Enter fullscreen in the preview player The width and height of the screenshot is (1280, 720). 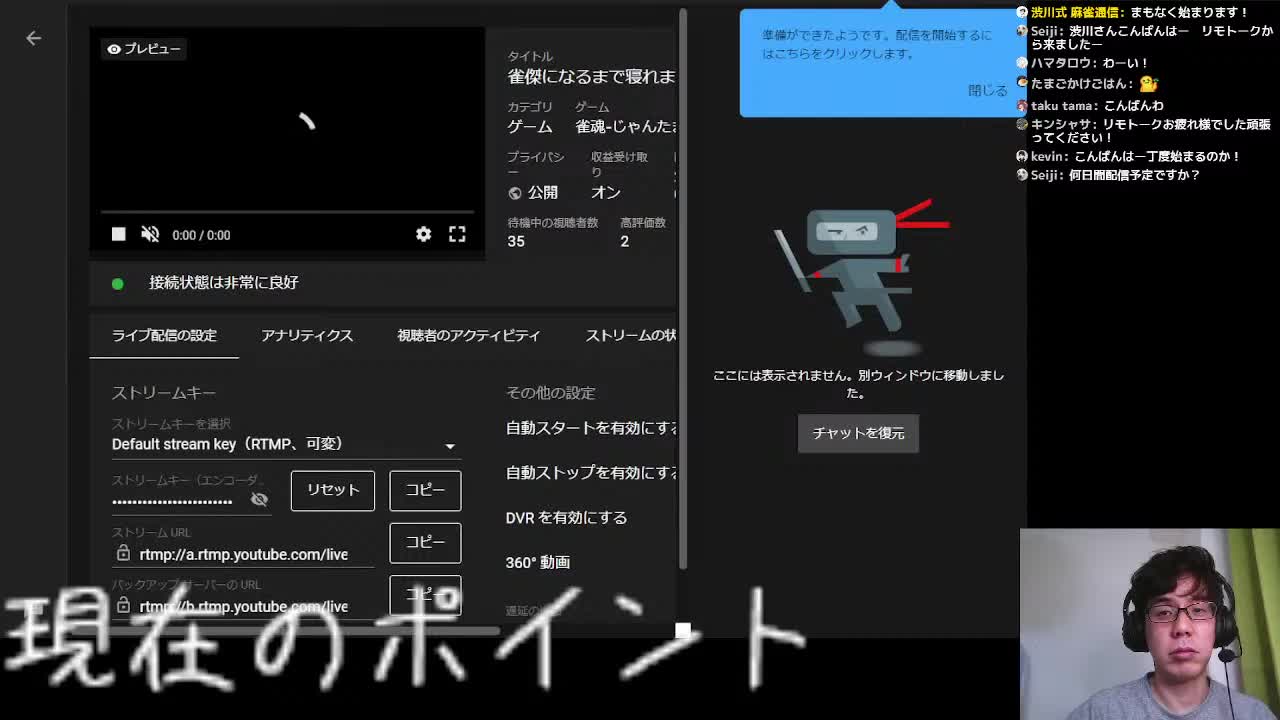pos(457,234)
